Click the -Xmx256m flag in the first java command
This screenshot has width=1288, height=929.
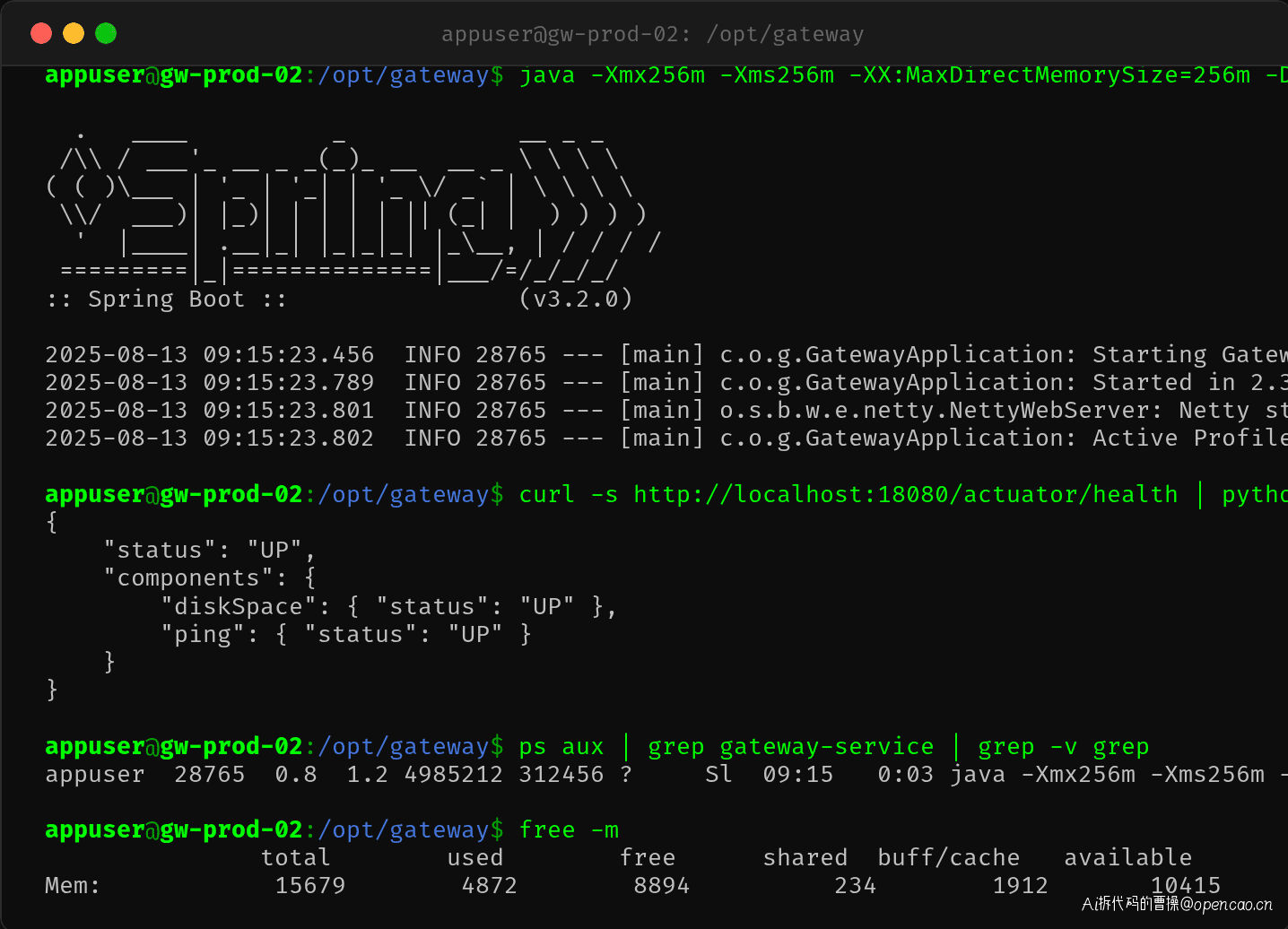click(648, 74)
